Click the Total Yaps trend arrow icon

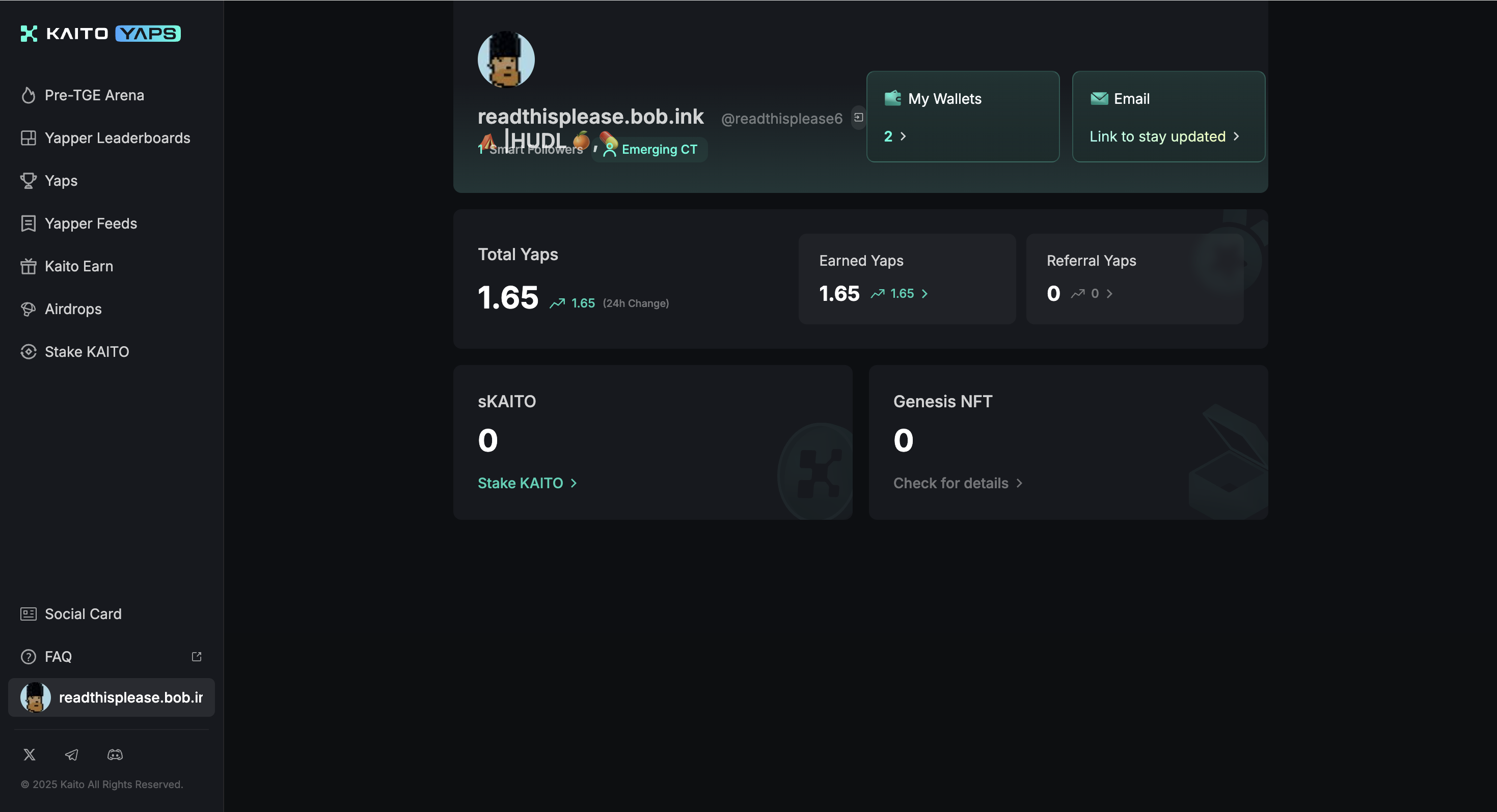tap(557, 303)
